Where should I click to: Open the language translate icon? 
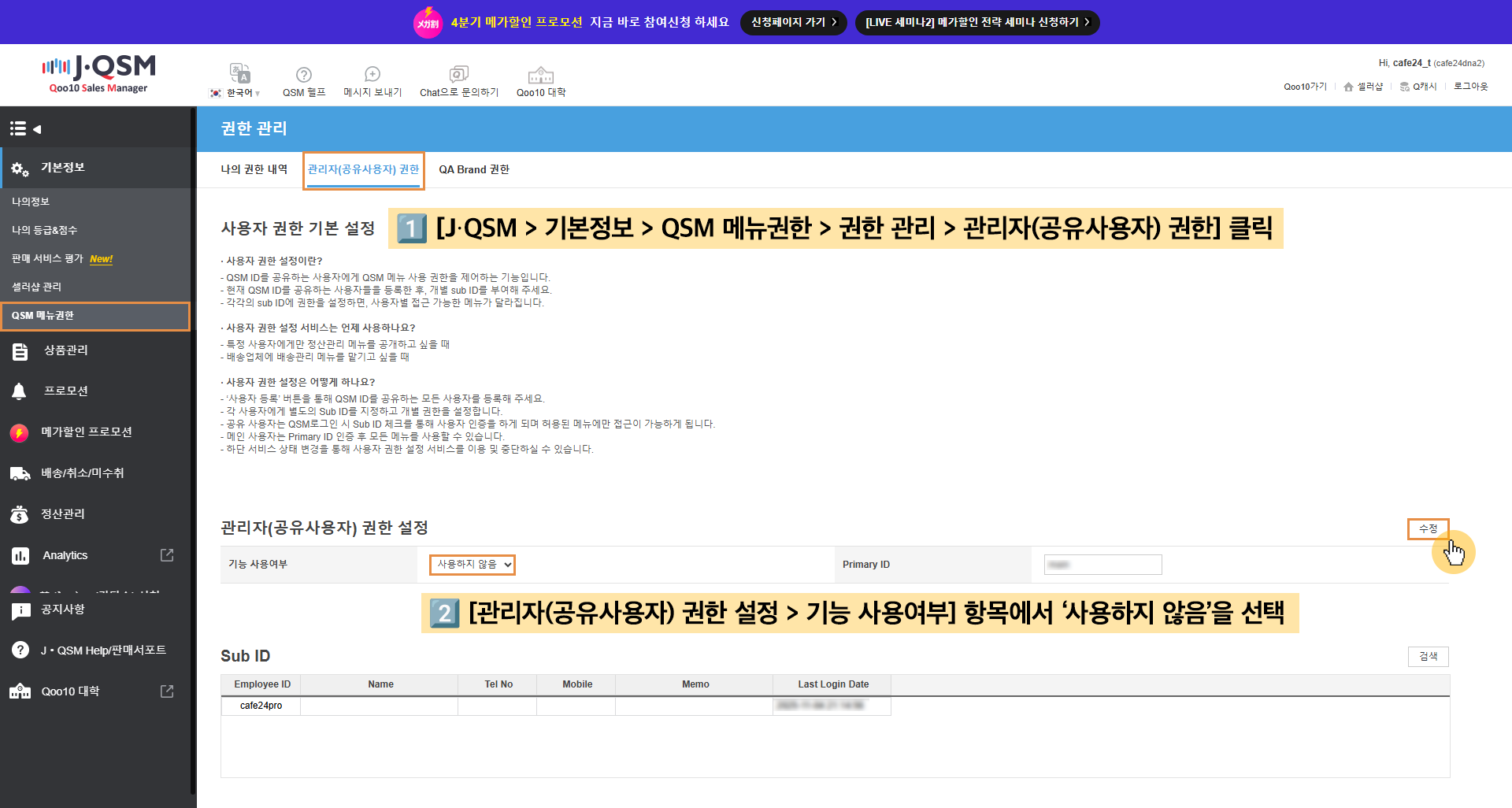pyautogui.click(x=239, y=73)
